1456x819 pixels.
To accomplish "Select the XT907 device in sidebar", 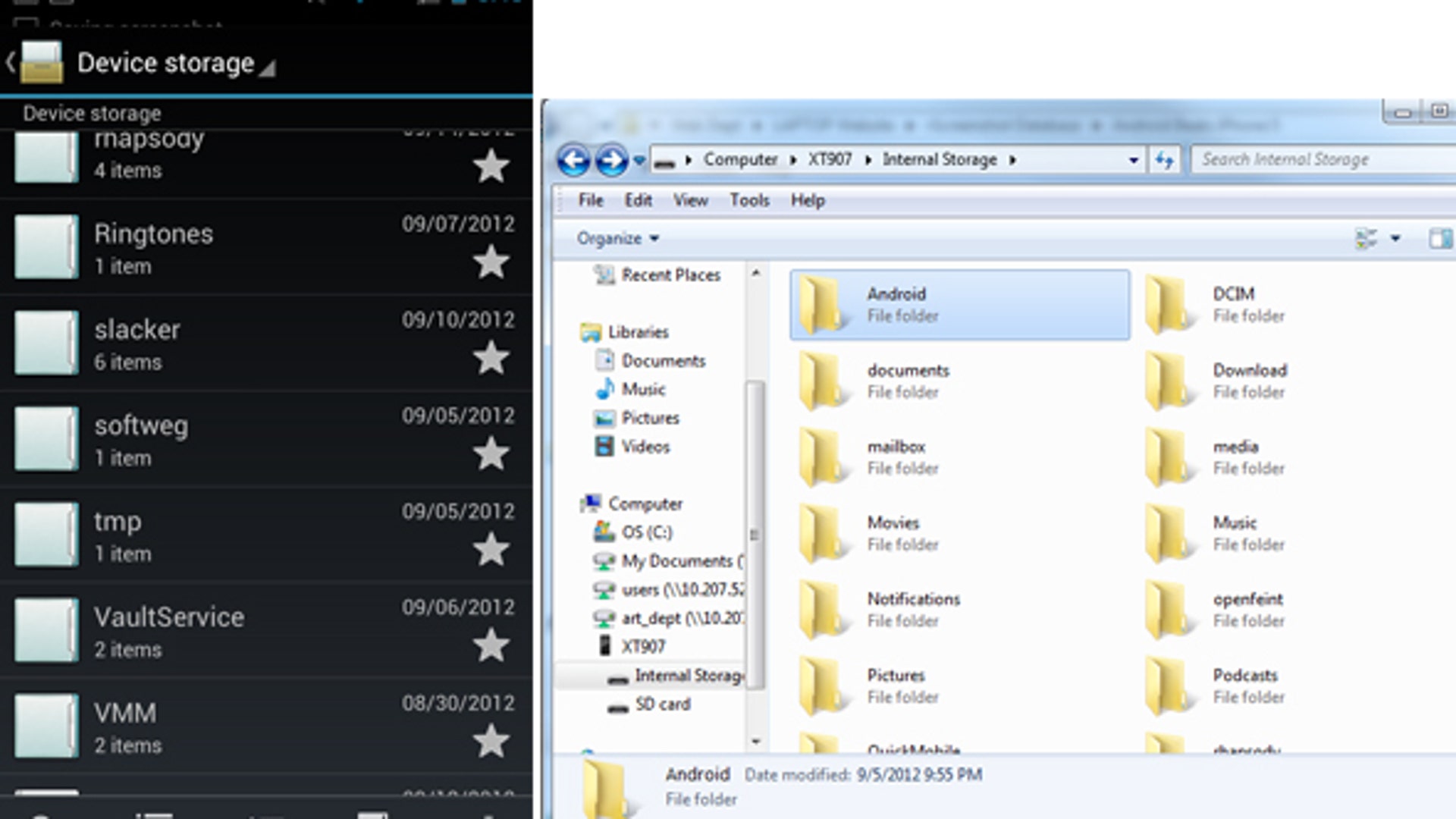I will (x=642, y=647).
